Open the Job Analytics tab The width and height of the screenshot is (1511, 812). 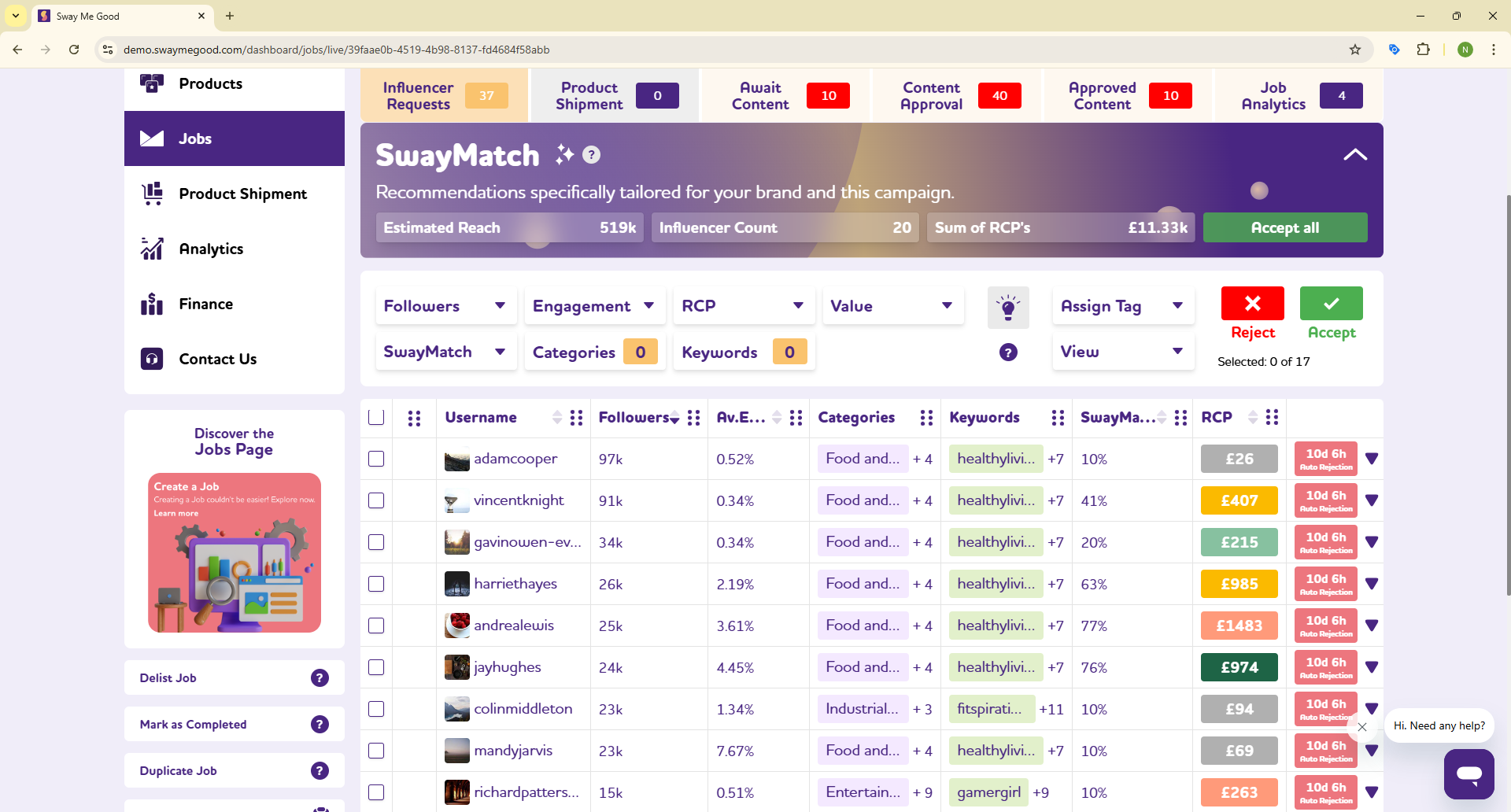(1273, 95)
